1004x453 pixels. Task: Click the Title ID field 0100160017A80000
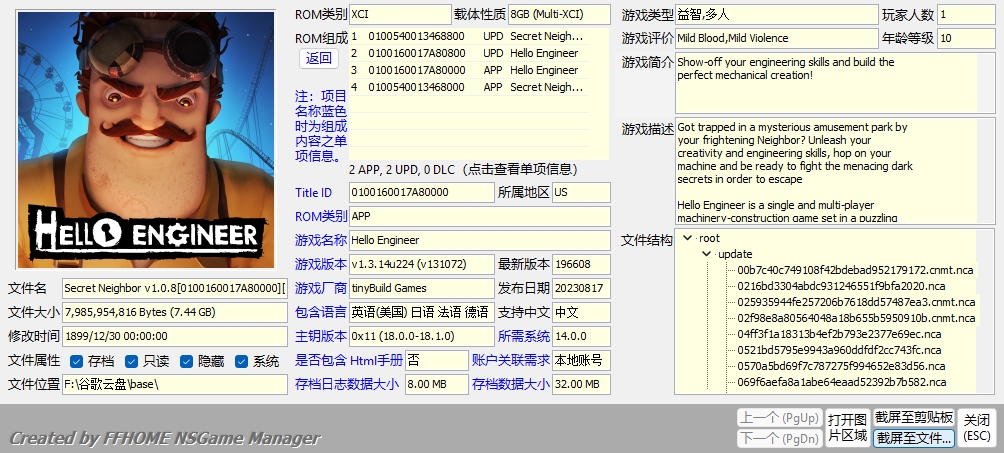click(x=421, y=192)
